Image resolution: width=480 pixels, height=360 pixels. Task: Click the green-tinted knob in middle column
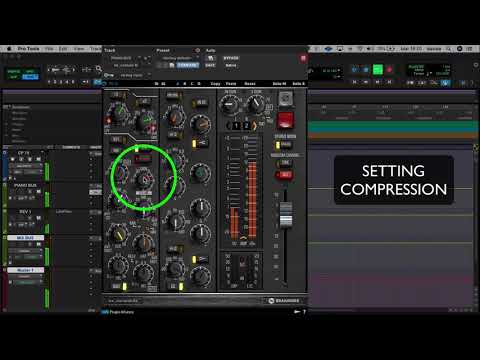200,173
